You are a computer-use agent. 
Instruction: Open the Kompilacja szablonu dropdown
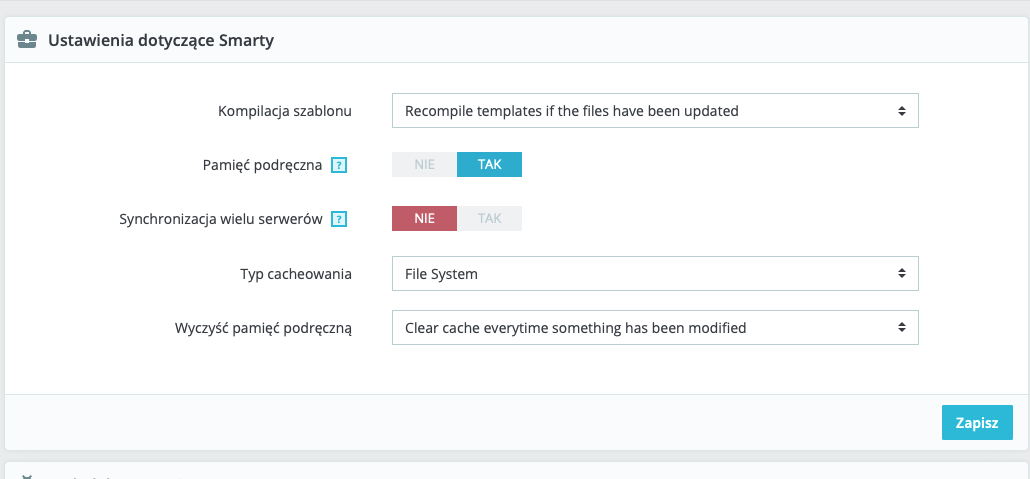[654, 110]
